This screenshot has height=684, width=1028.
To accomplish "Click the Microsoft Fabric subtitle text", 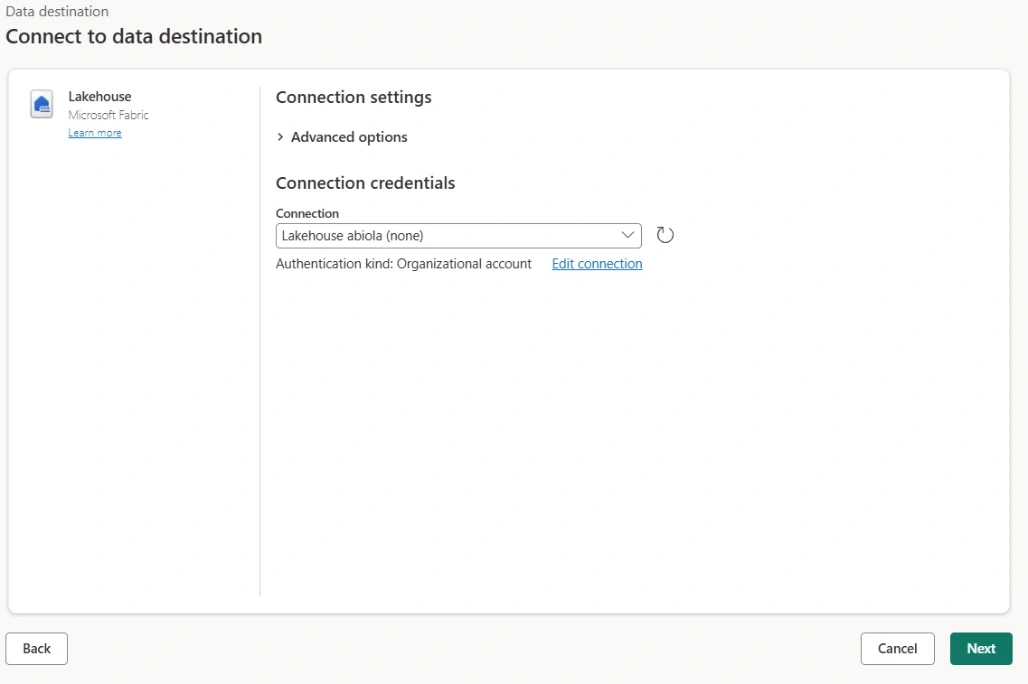I will tap(108, 115).
